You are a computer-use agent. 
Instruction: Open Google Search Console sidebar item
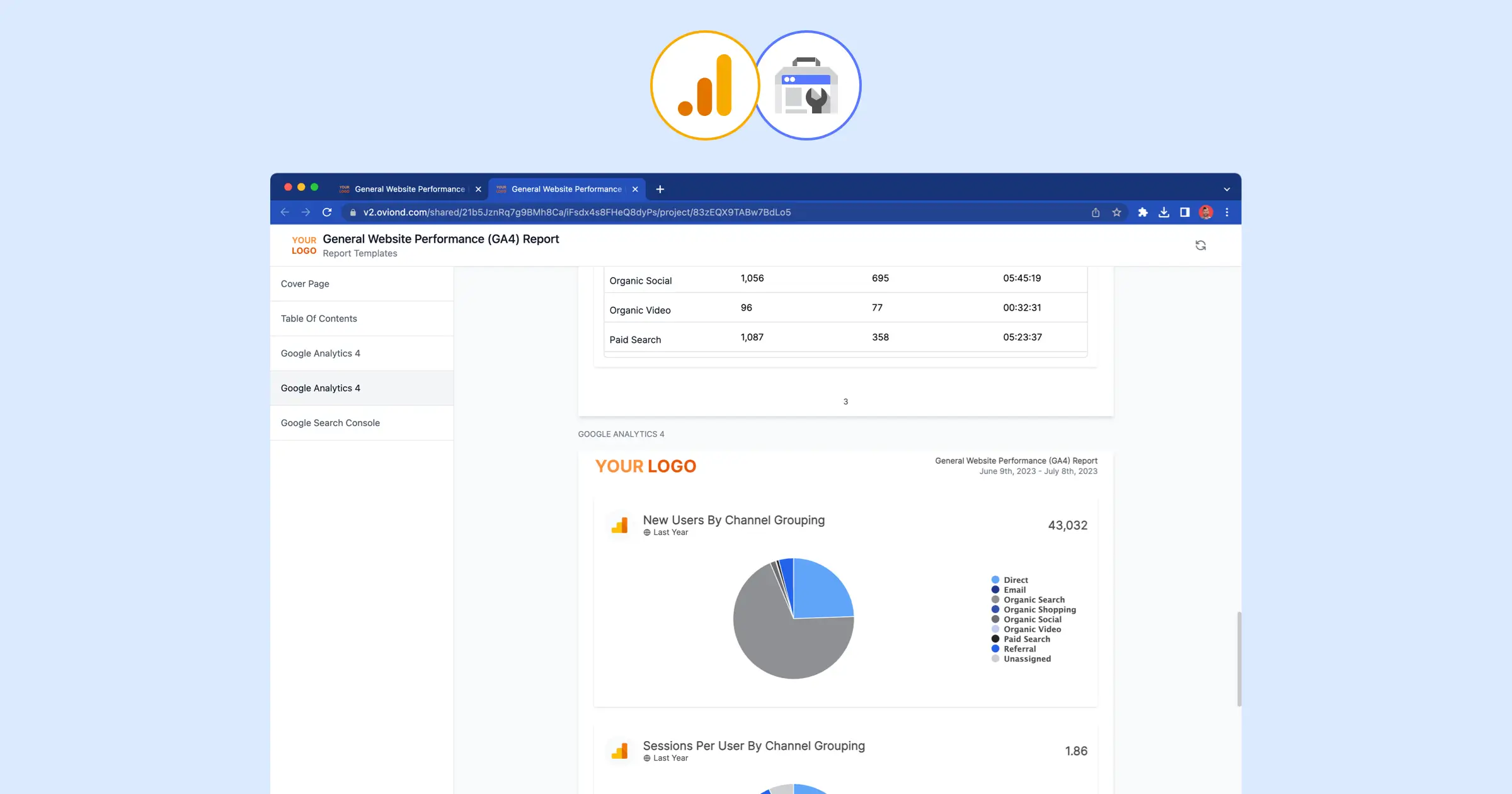click(x=362, y=423)
